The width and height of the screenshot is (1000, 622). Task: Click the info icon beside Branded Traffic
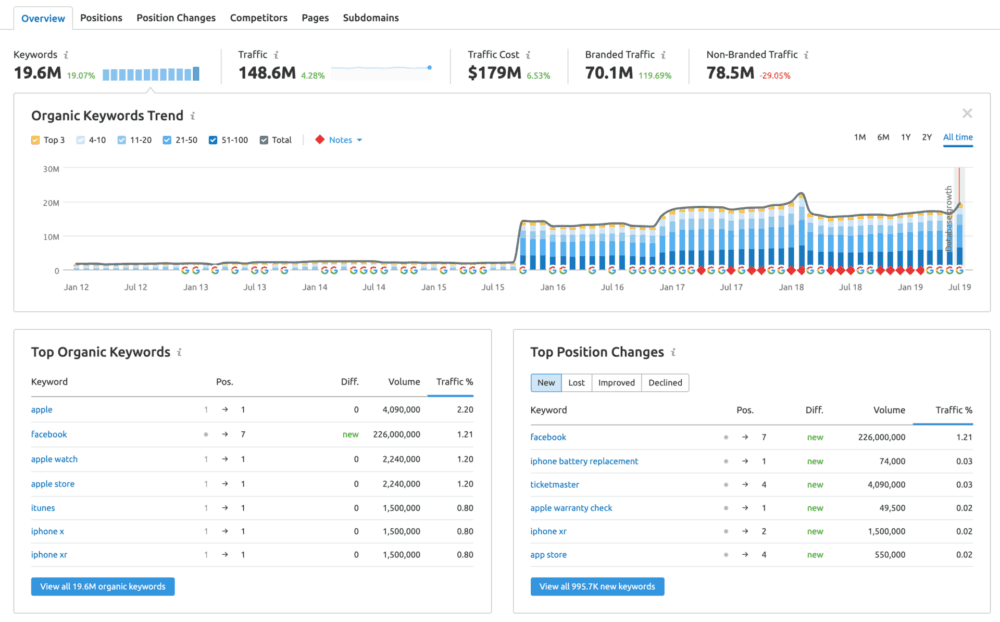tap(663, 55)
